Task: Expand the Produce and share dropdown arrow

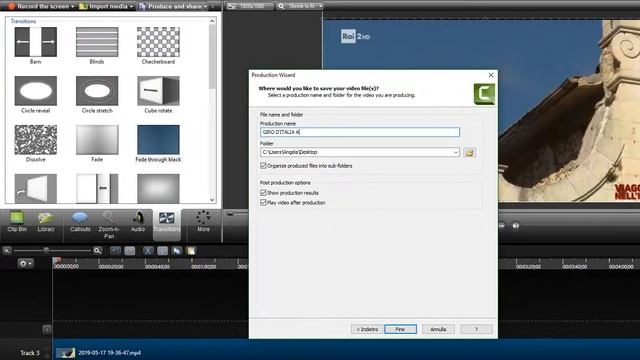Action: 205,7
